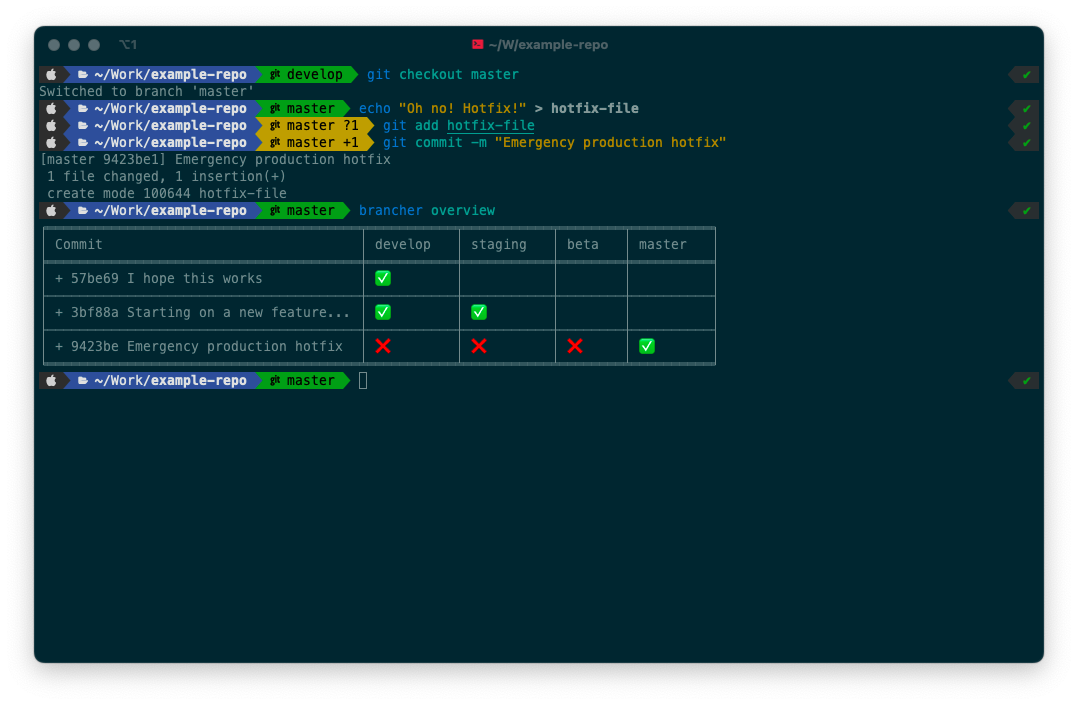Click the ⌥1 tab indicator in title bar
1078x705 pixels.
pos(128,45)
